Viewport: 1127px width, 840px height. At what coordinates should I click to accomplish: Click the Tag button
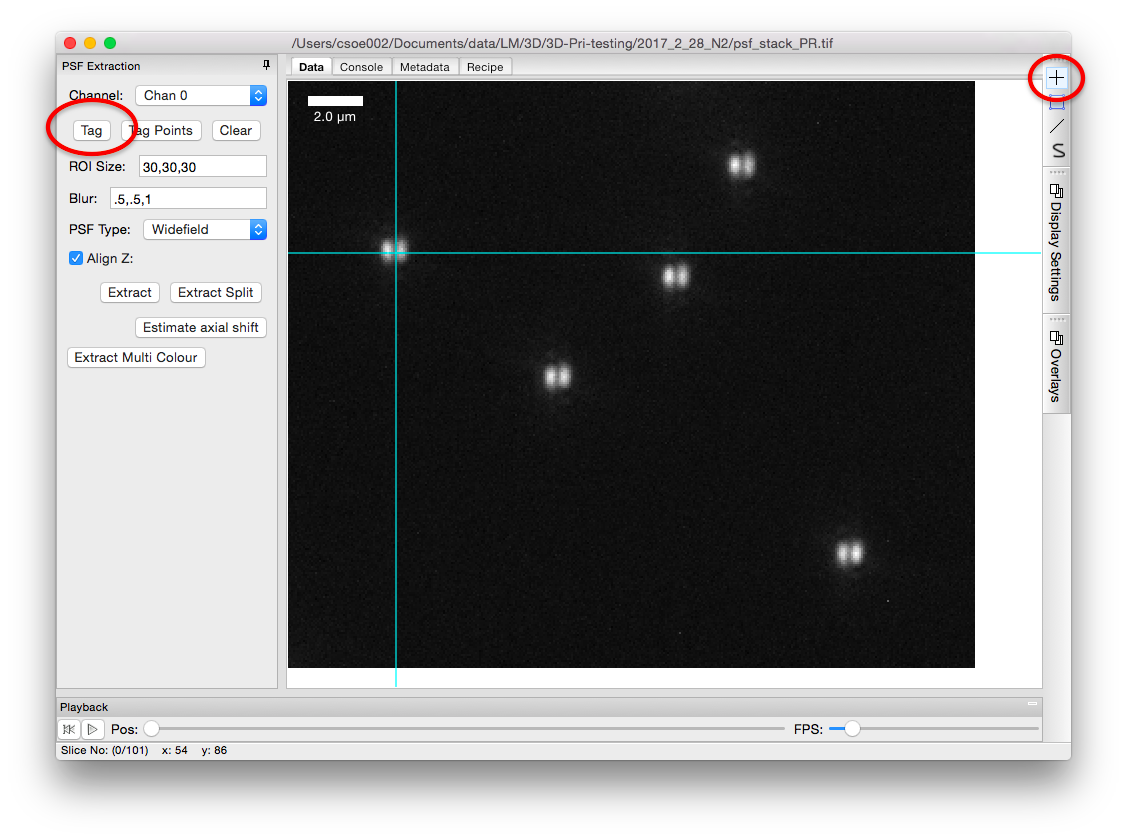[91, 131]
